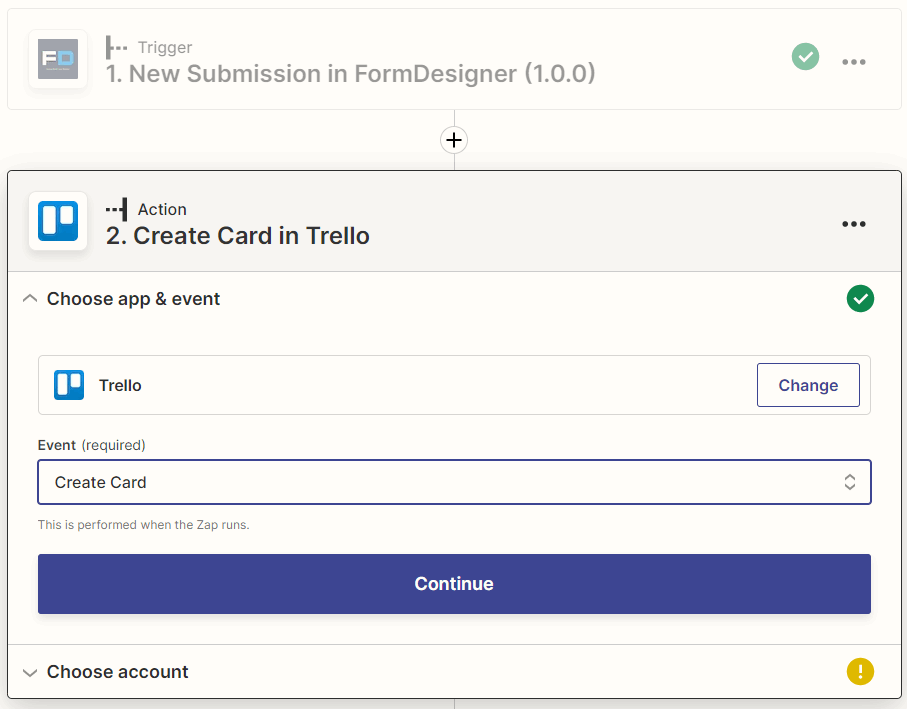Open the three-dot menu on the trigger step
Image resolution: width=907 pixels, height=709 pixels.
[x=853, y=62]
